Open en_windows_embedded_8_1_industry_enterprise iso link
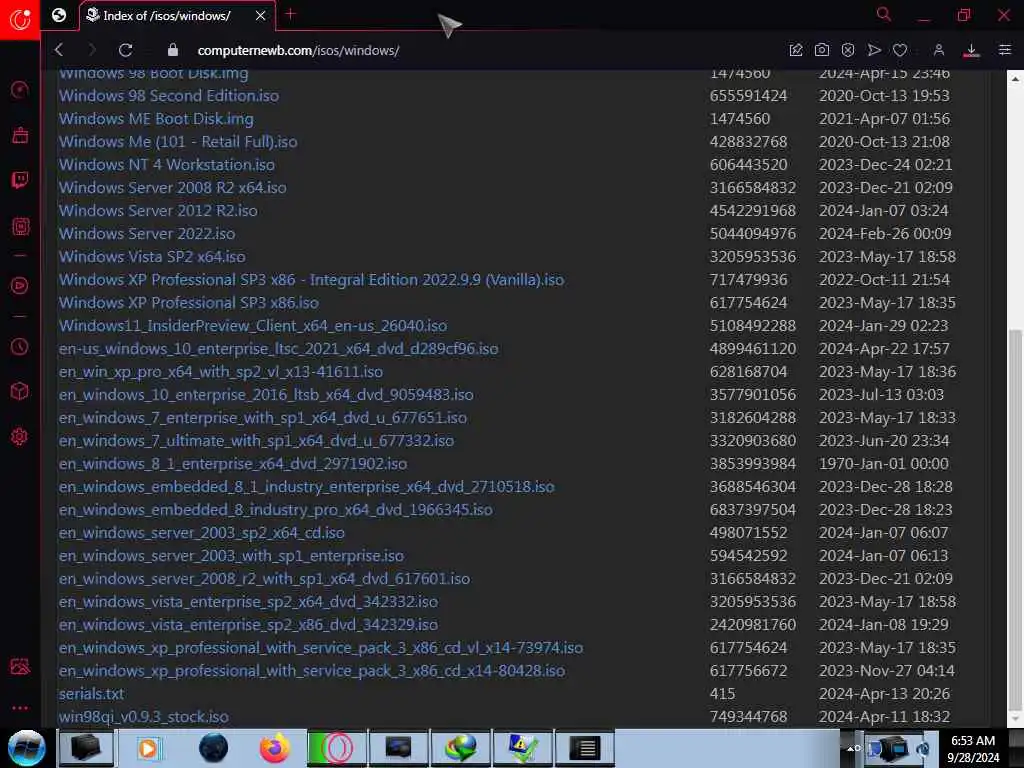 pos(306,487)
